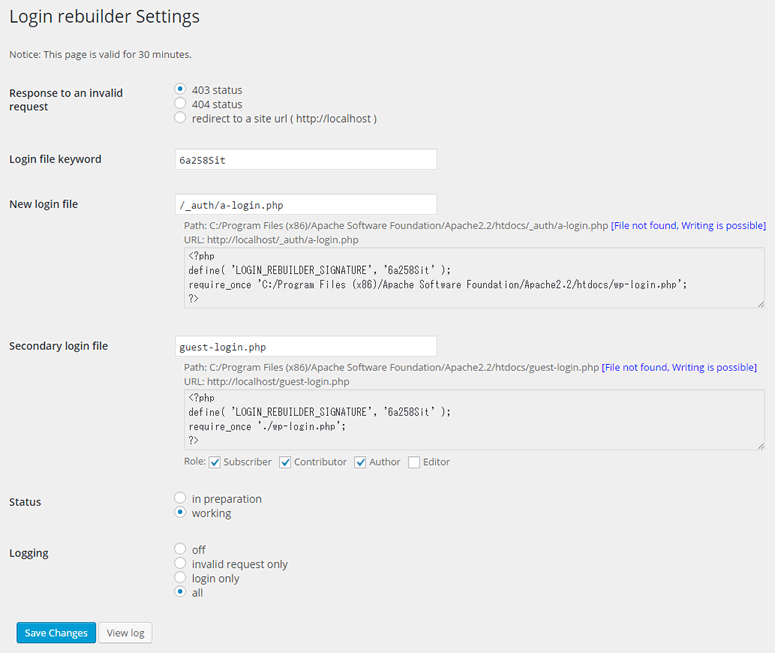Choose login only logging option

(180, 578)
